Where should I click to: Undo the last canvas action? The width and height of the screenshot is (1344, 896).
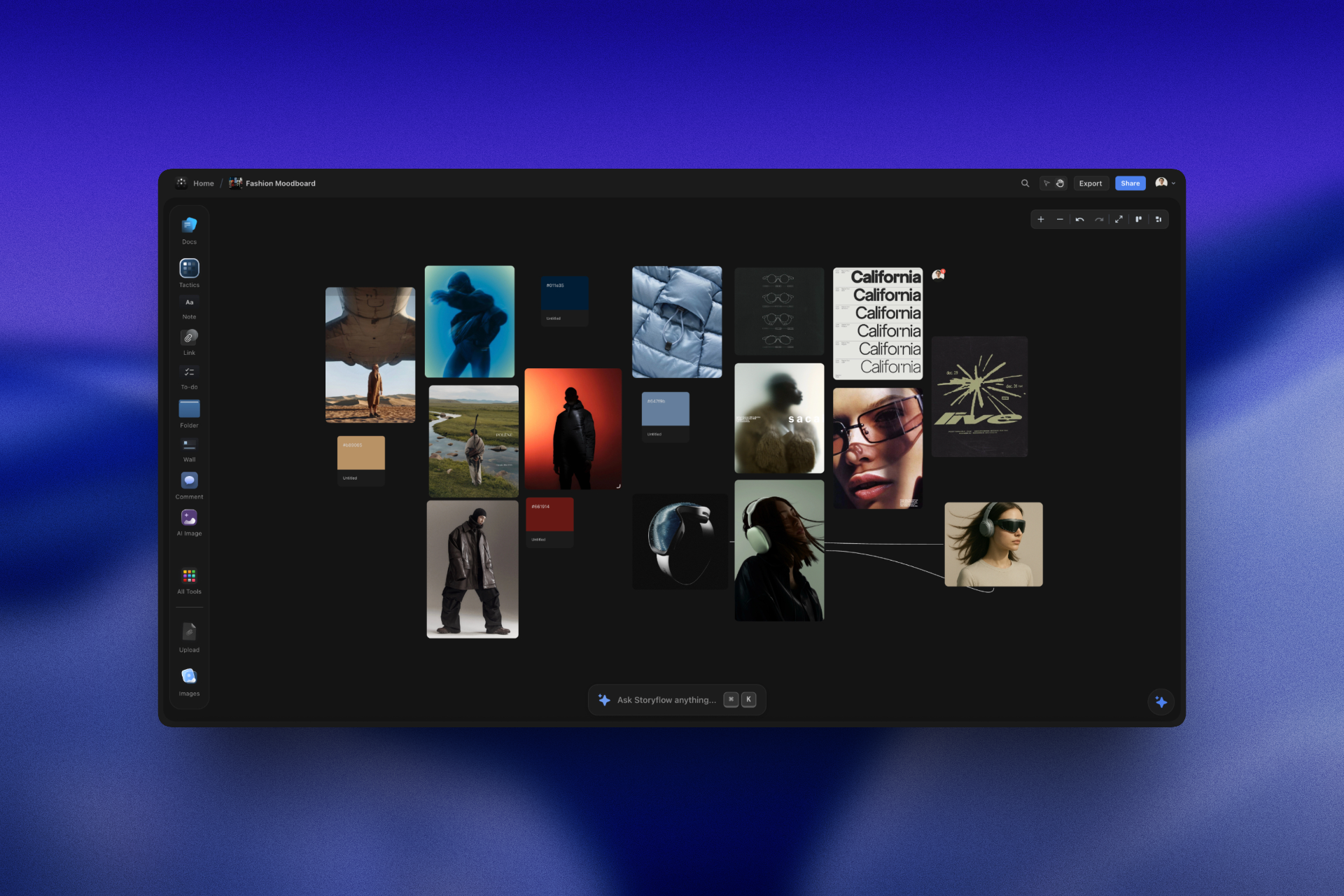tap(1080, 220)
